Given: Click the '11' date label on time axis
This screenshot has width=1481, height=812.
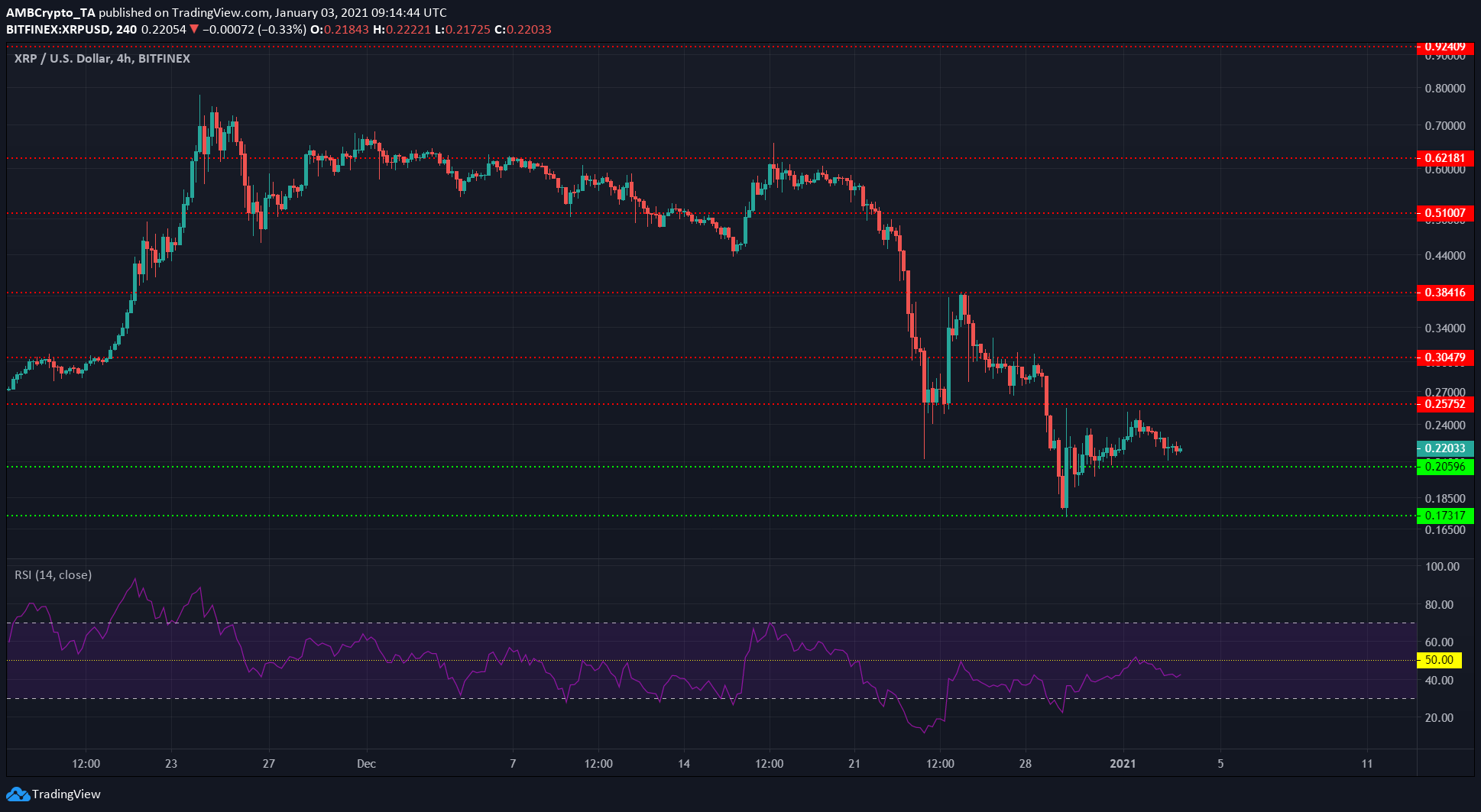Looking at the screenshot, I should pyautogui.click(x=1367, y=764).
